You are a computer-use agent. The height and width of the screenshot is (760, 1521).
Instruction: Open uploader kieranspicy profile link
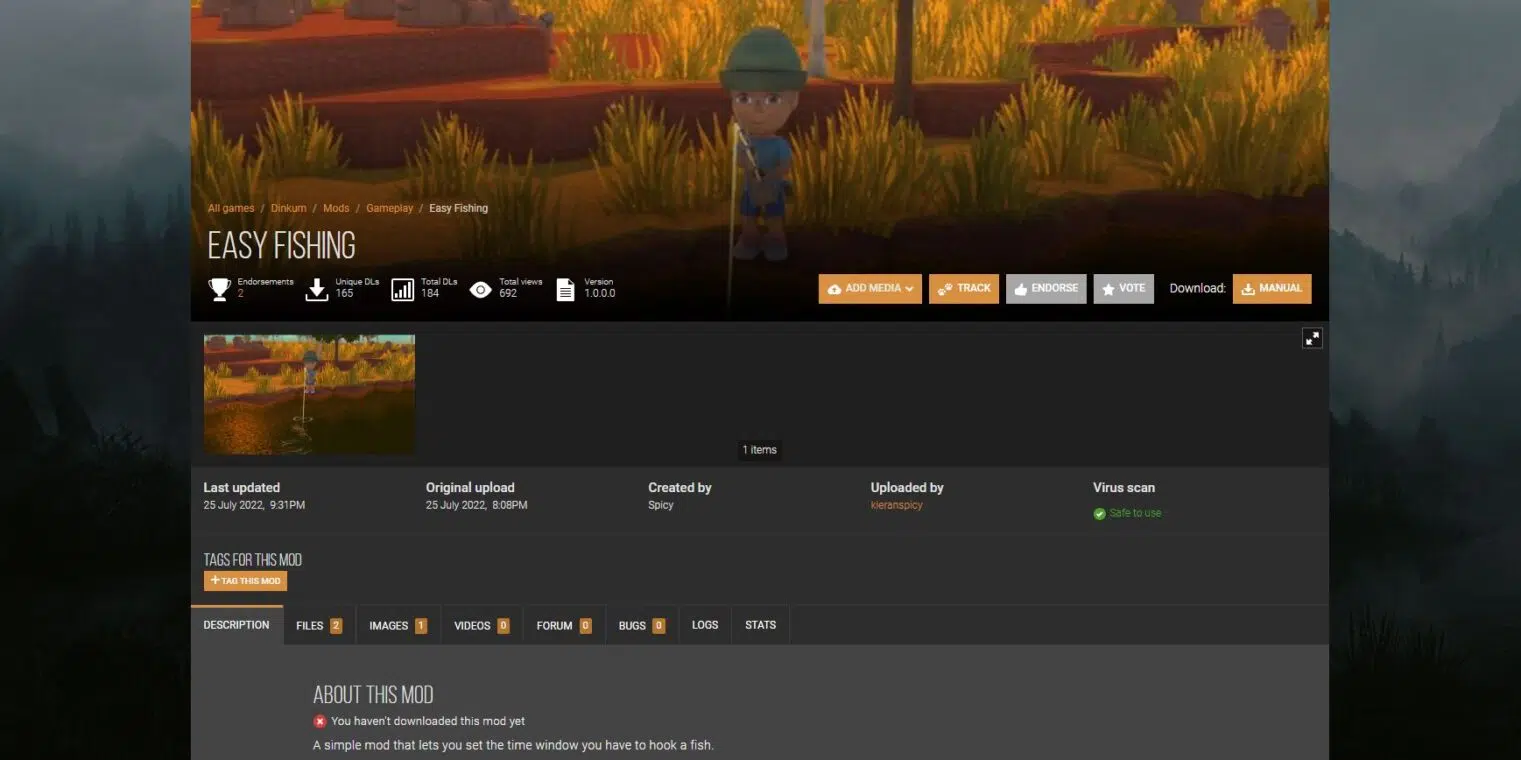point(896,505)
